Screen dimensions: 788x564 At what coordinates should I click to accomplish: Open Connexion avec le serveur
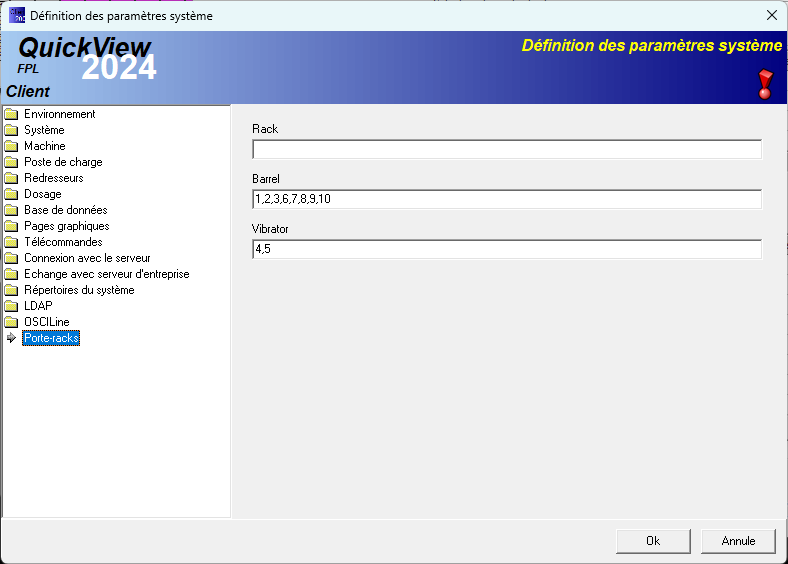tap(87, 258)
